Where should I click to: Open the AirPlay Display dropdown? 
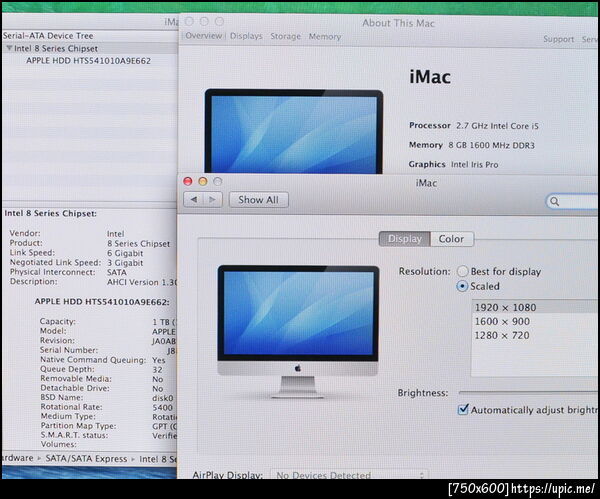tap(349, 475)
